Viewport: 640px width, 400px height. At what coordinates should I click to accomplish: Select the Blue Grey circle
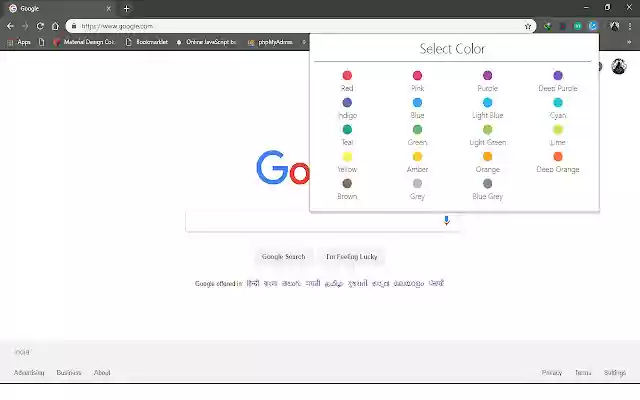487,183
